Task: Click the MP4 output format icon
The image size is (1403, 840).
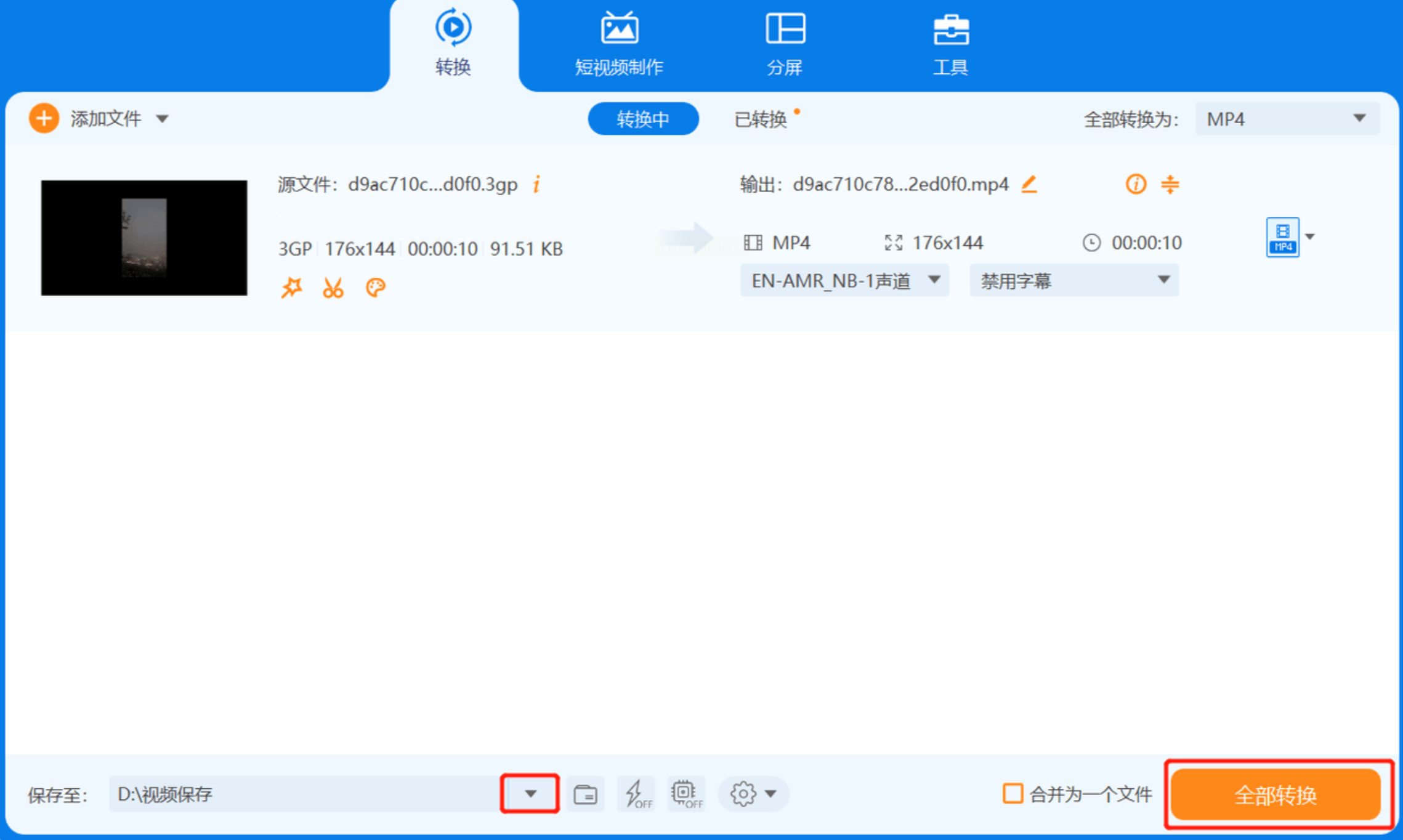Action: pos(1283,237)
